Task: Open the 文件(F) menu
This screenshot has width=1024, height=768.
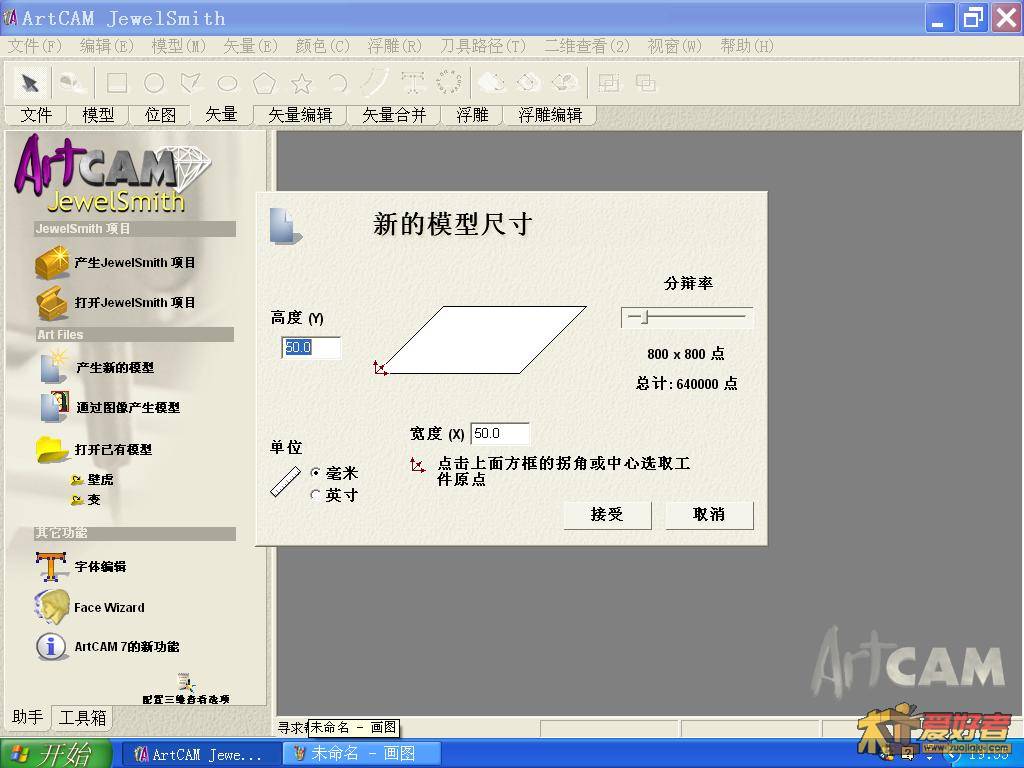Action: click(35, 46)
